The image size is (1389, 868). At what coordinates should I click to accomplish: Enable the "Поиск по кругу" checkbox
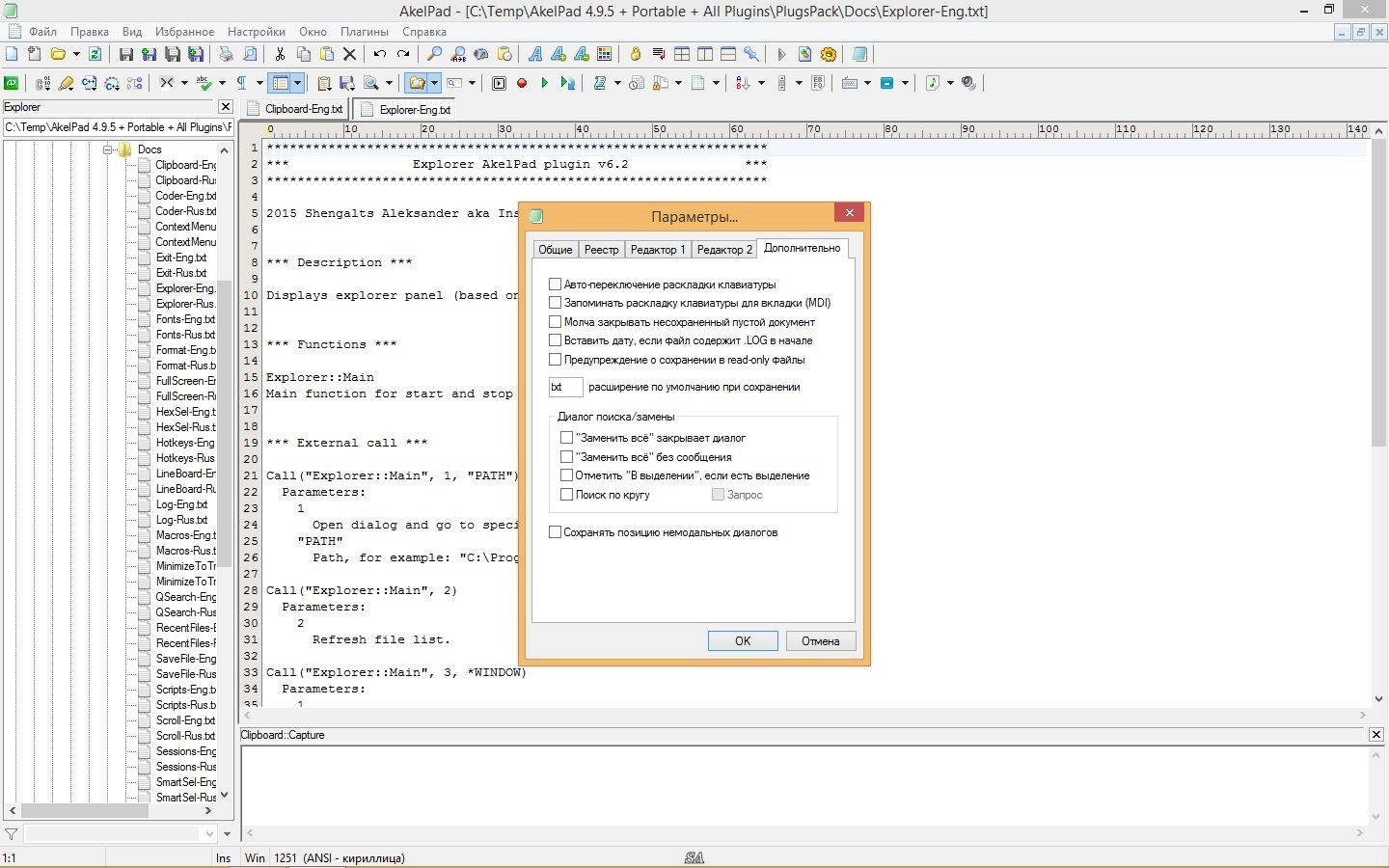point(566,495)
